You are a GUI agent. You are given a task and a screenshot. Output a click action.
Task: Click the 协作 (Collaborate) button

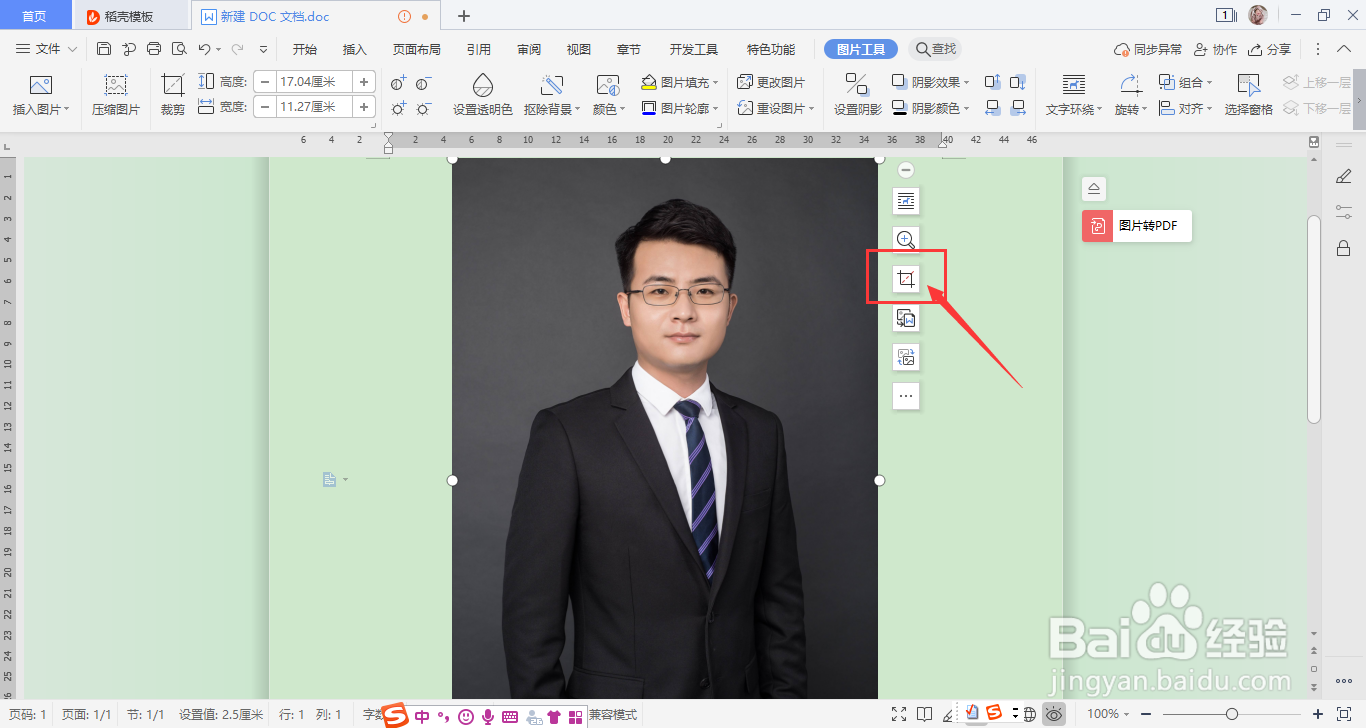tap(1215, 49)
